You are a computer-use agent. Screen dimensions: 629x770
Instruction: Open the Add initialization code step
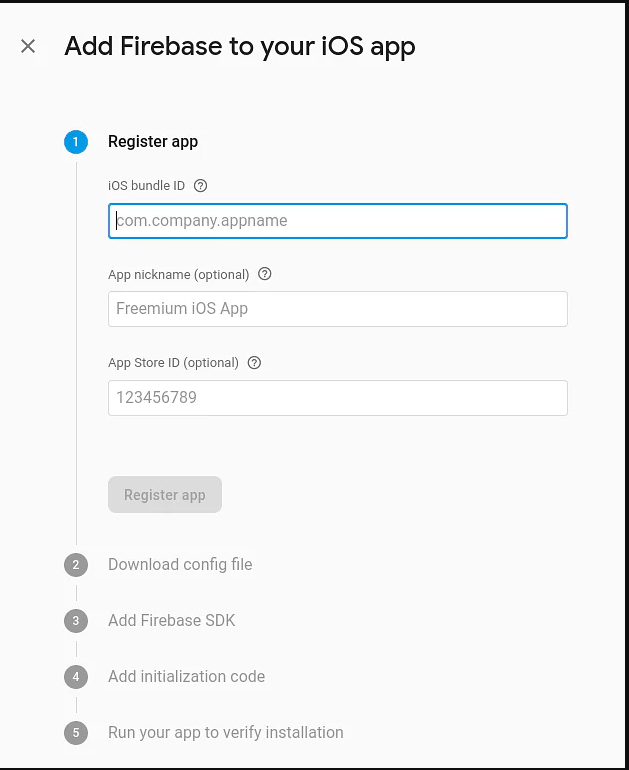(x=187, y=677)
